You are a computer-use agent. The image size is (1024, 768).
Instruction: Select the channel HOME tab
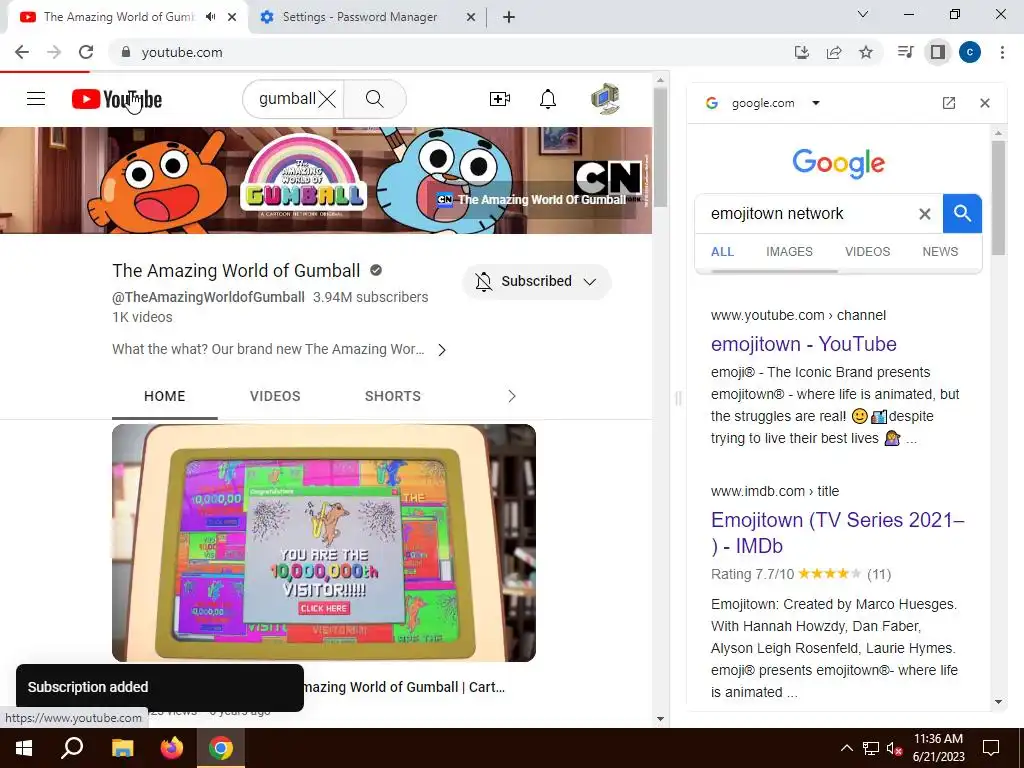click(165, 396)
